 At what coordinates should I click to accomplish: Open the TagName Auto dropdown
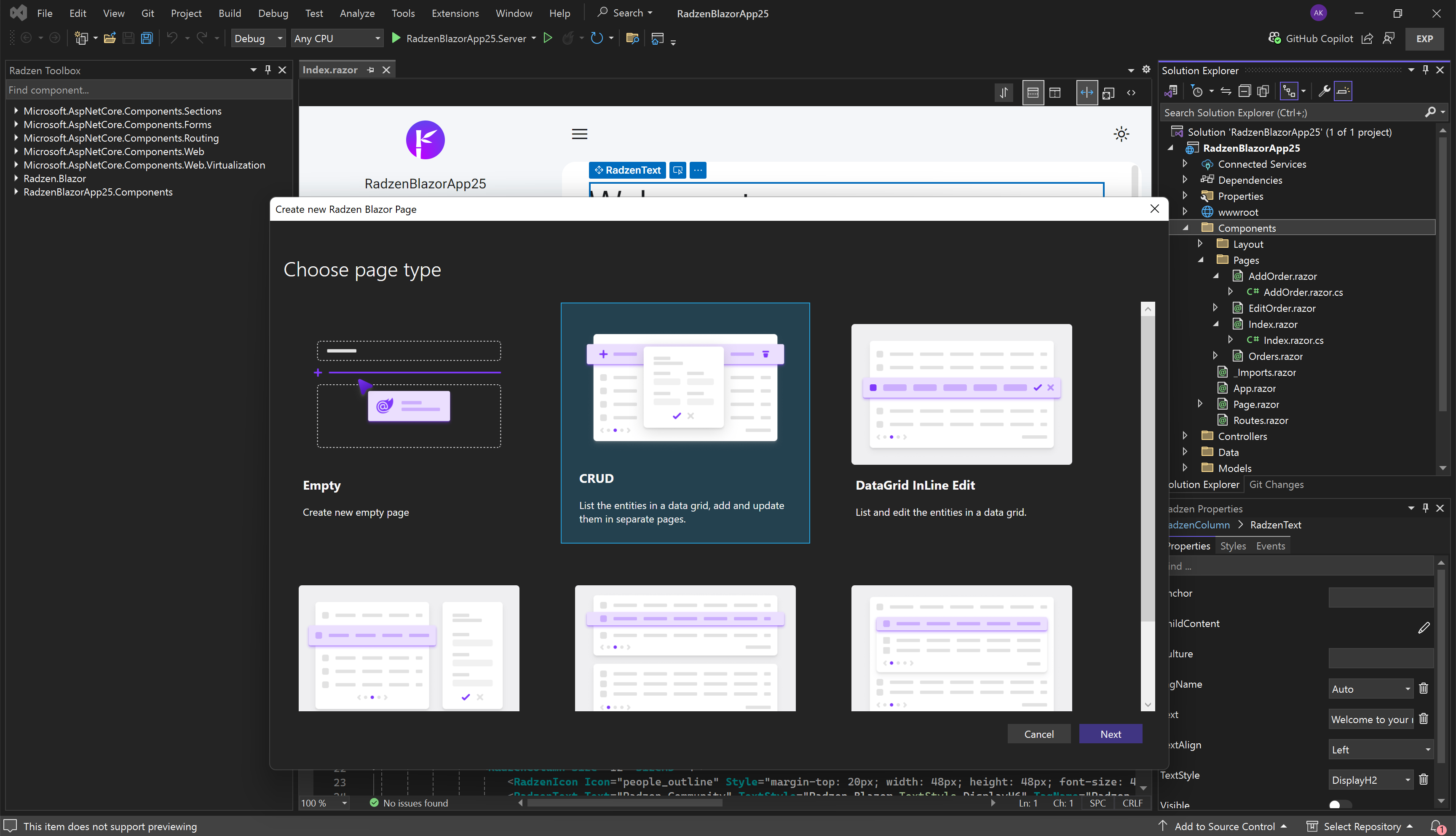pyautogui.click(x=1370, y=689)
